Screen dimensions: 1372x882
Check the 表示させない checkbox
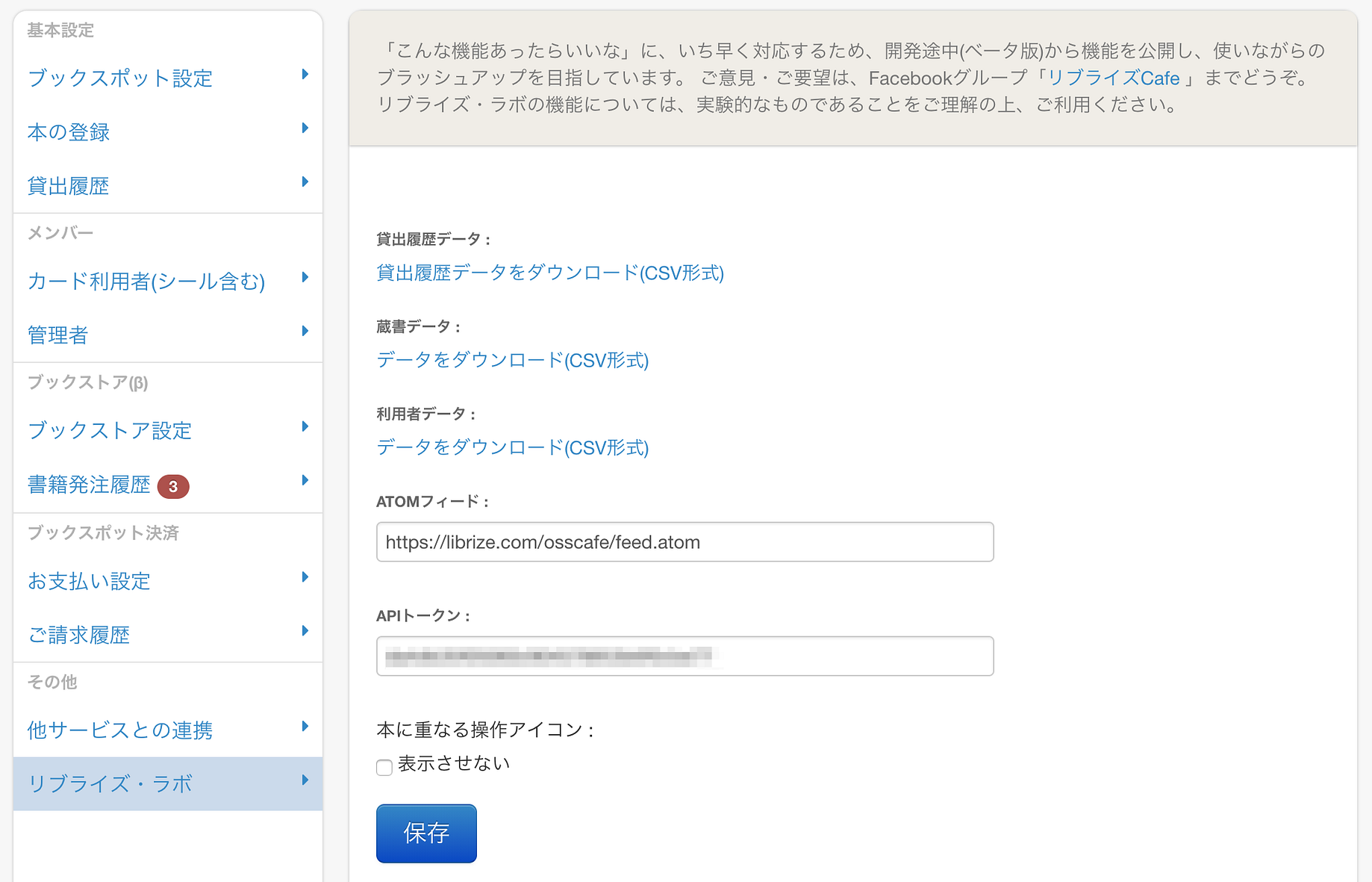(x=384, y=767)
